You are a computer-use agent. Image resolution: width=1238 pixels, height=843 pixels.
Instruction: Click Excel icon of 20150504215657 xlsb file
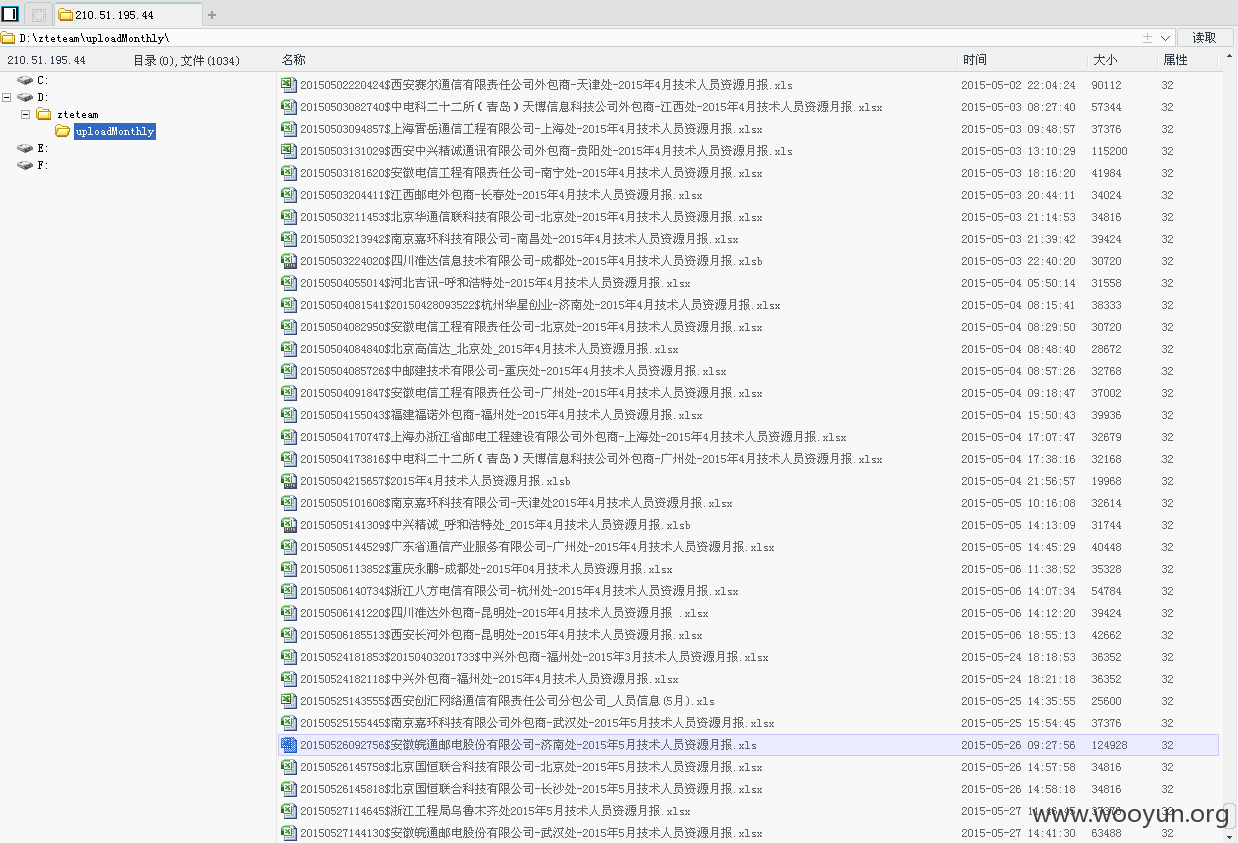click(289, 481)
